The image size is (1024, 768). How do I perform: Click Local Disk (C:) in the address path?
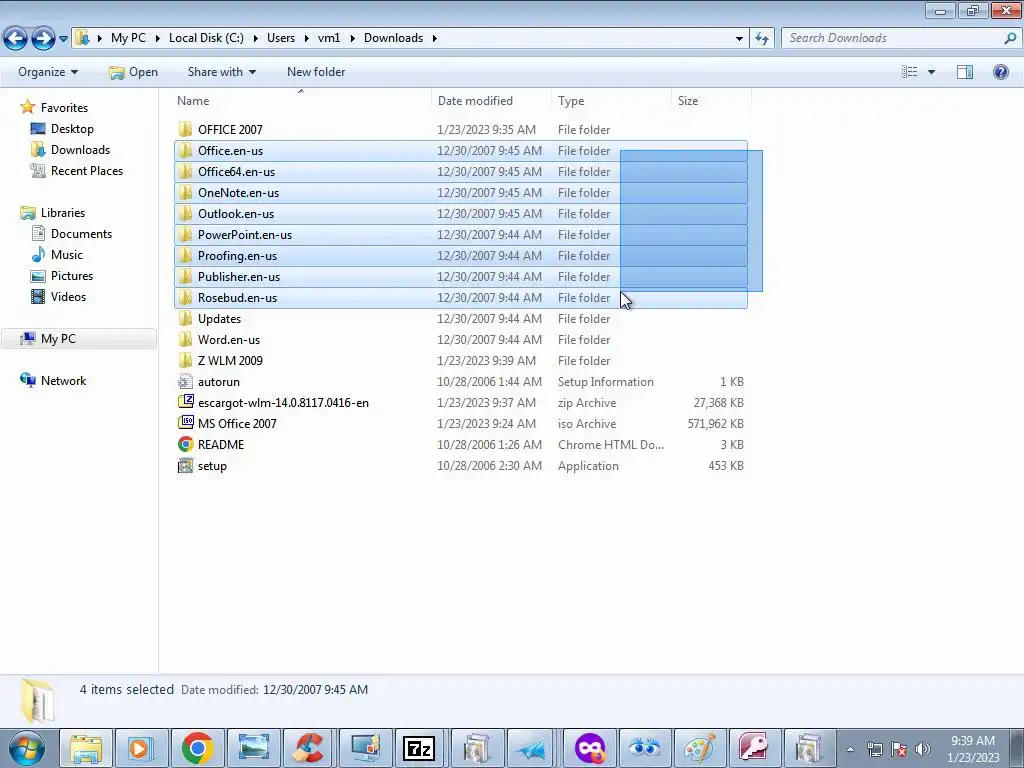pos(206,38)
